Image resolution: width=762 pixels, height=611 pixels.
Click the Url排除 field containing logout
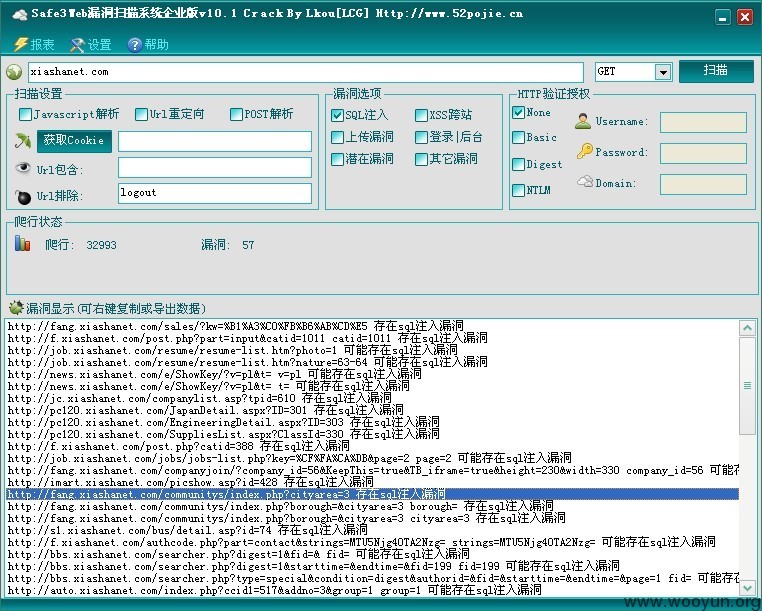click(x=214, y=193)
